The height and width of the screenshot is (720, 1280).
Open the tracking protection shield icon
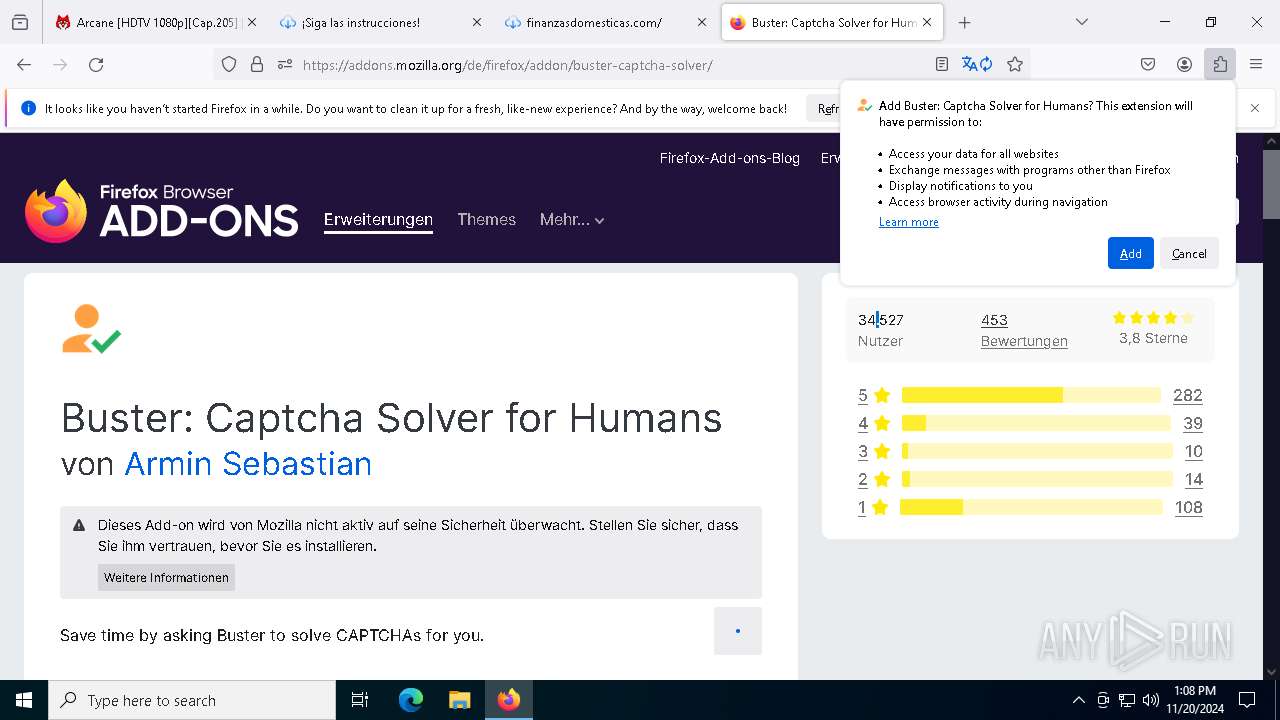click(x=229, y=65)
